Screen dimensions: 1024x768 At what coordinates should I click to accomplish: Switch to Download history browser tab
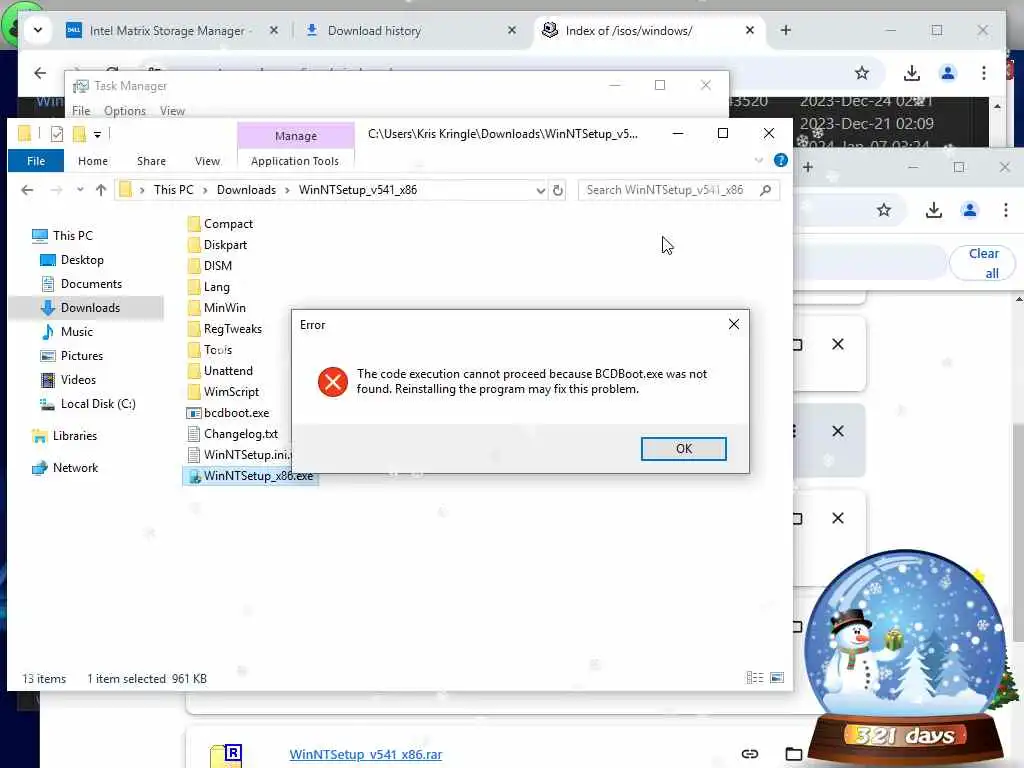(374, 31)
